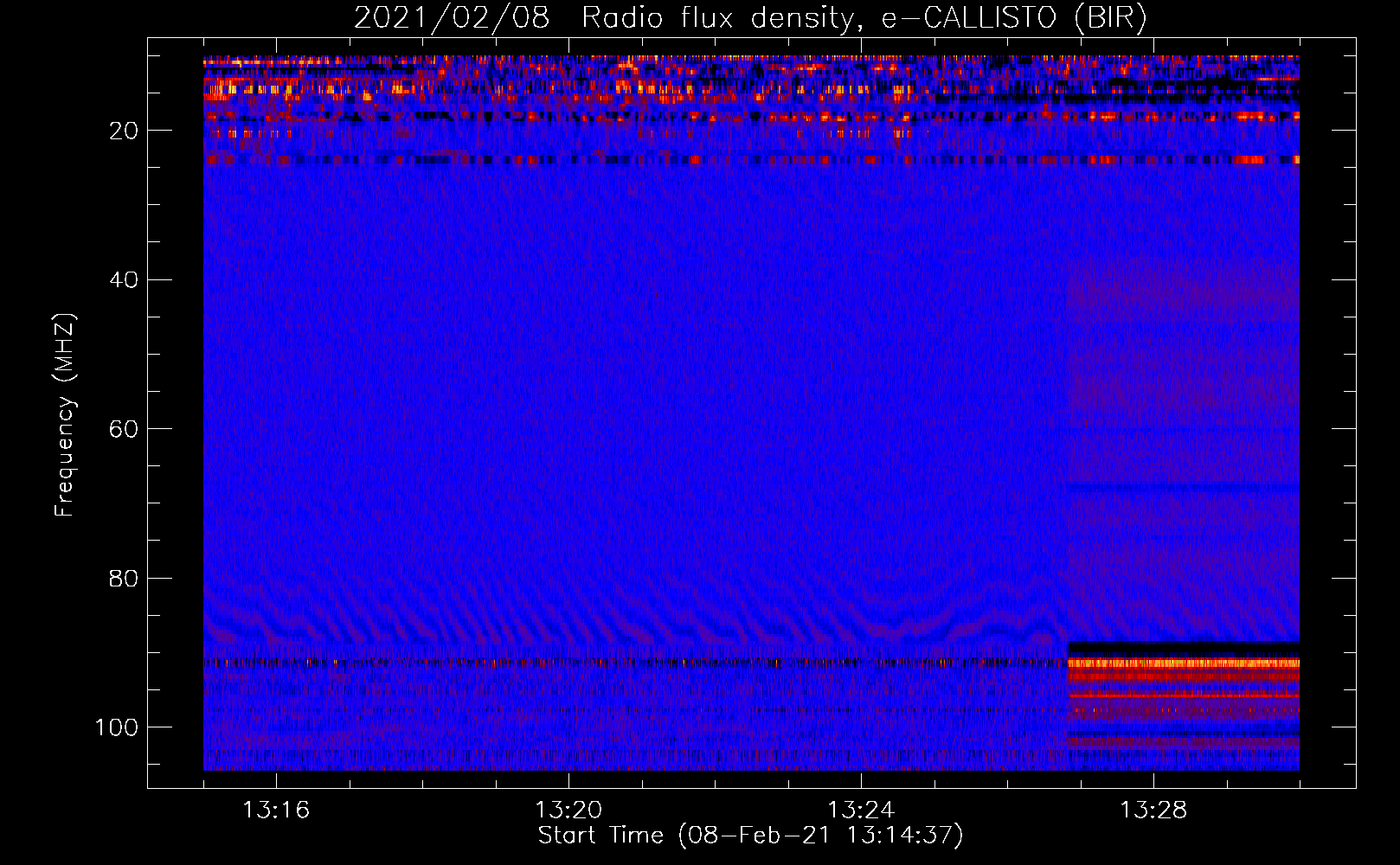1400x865 pixels.
Task: Click the '20' frequency tick label
Action: pyautogui.click(x=124, y=131)
